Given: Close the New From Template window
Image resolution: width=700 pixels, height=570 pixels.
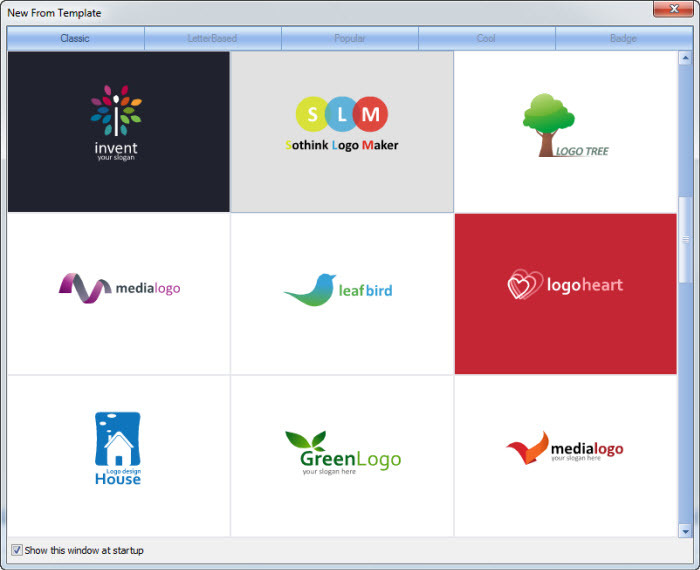Looking at the screenshot, I should point(673,9).
